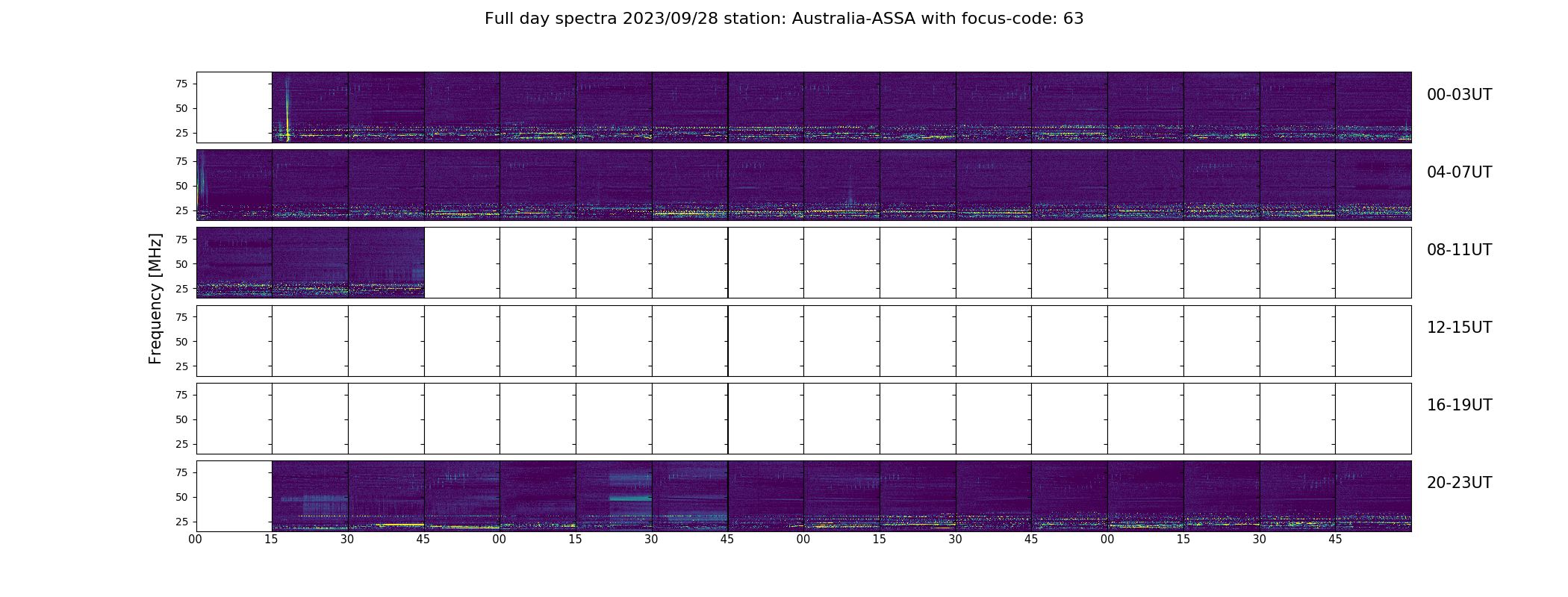1568x597 pixels.
Task: Click the 50 tick of the 08-11UT row
Action: click(181, 263)
